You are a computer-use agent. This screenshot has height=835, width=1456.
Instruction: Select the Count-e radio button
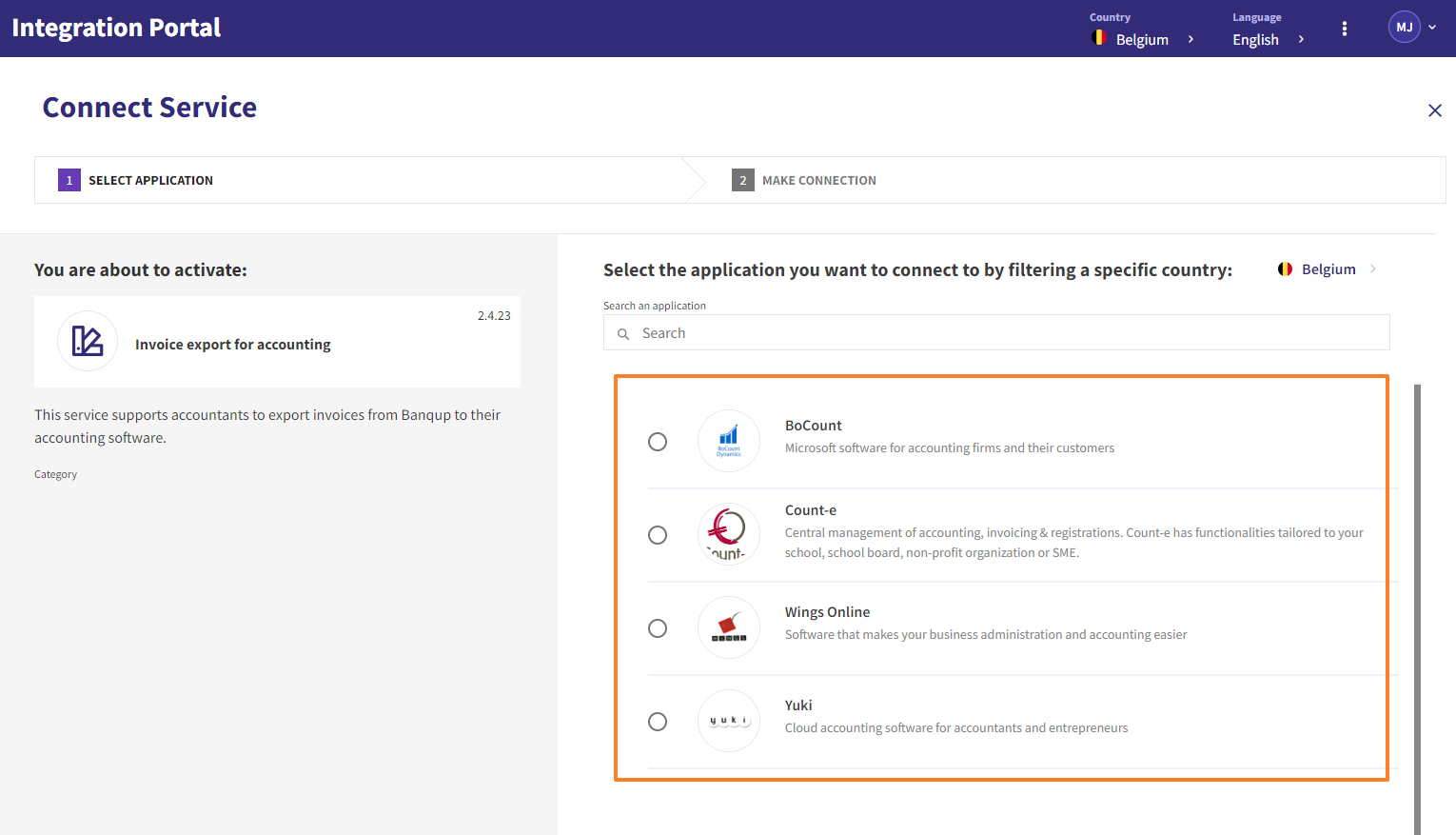(658, 535)
